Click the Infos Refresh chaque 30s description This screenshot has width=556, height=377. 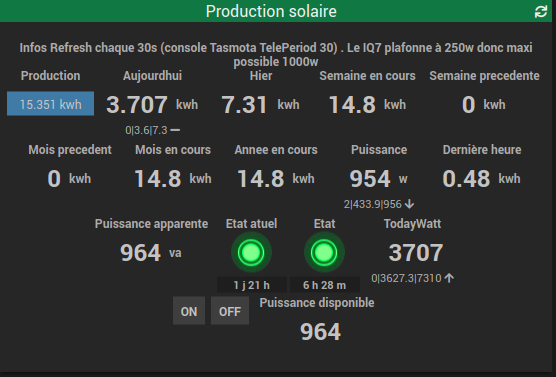pyautogui.click(x=276, y=54)
